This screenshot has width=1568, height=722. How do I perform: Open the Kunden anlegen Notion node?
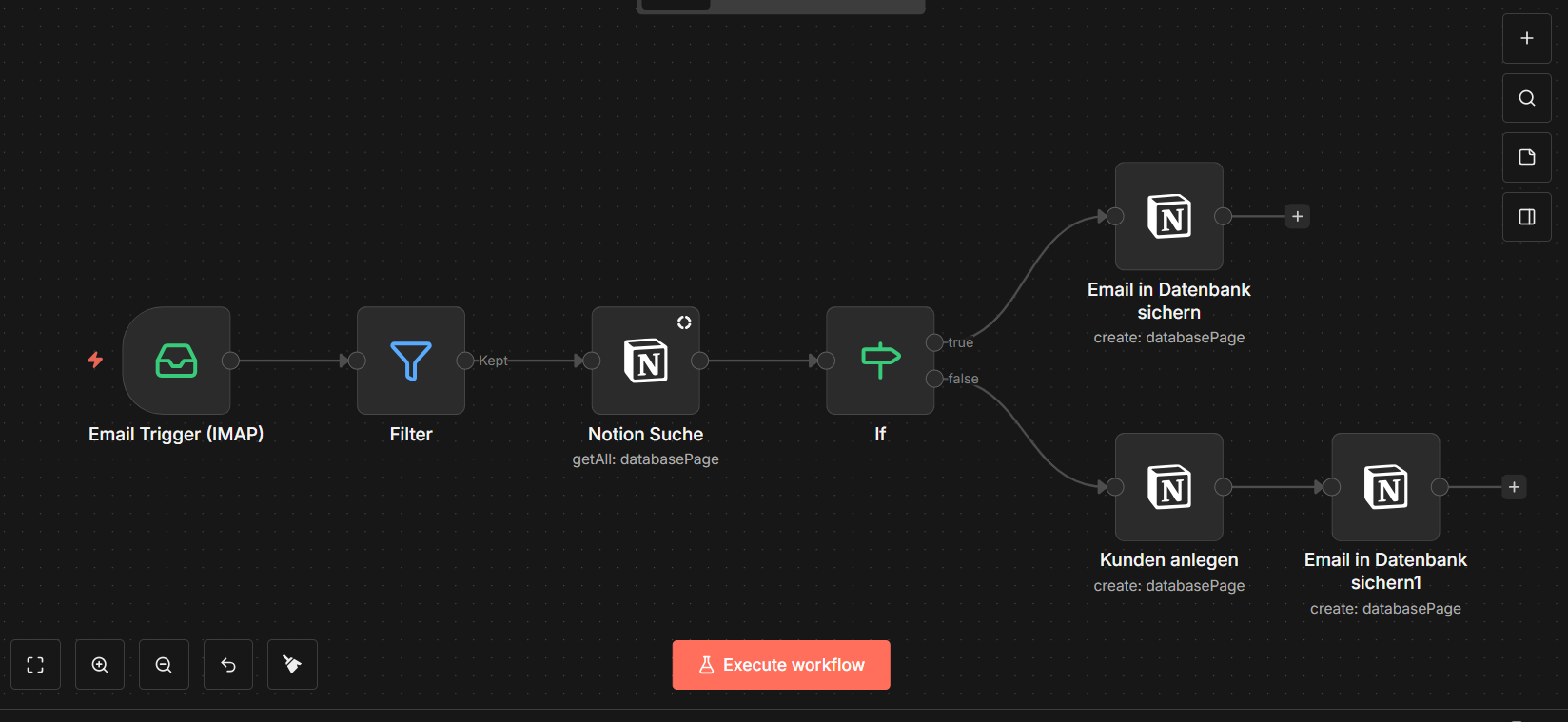1168,487
